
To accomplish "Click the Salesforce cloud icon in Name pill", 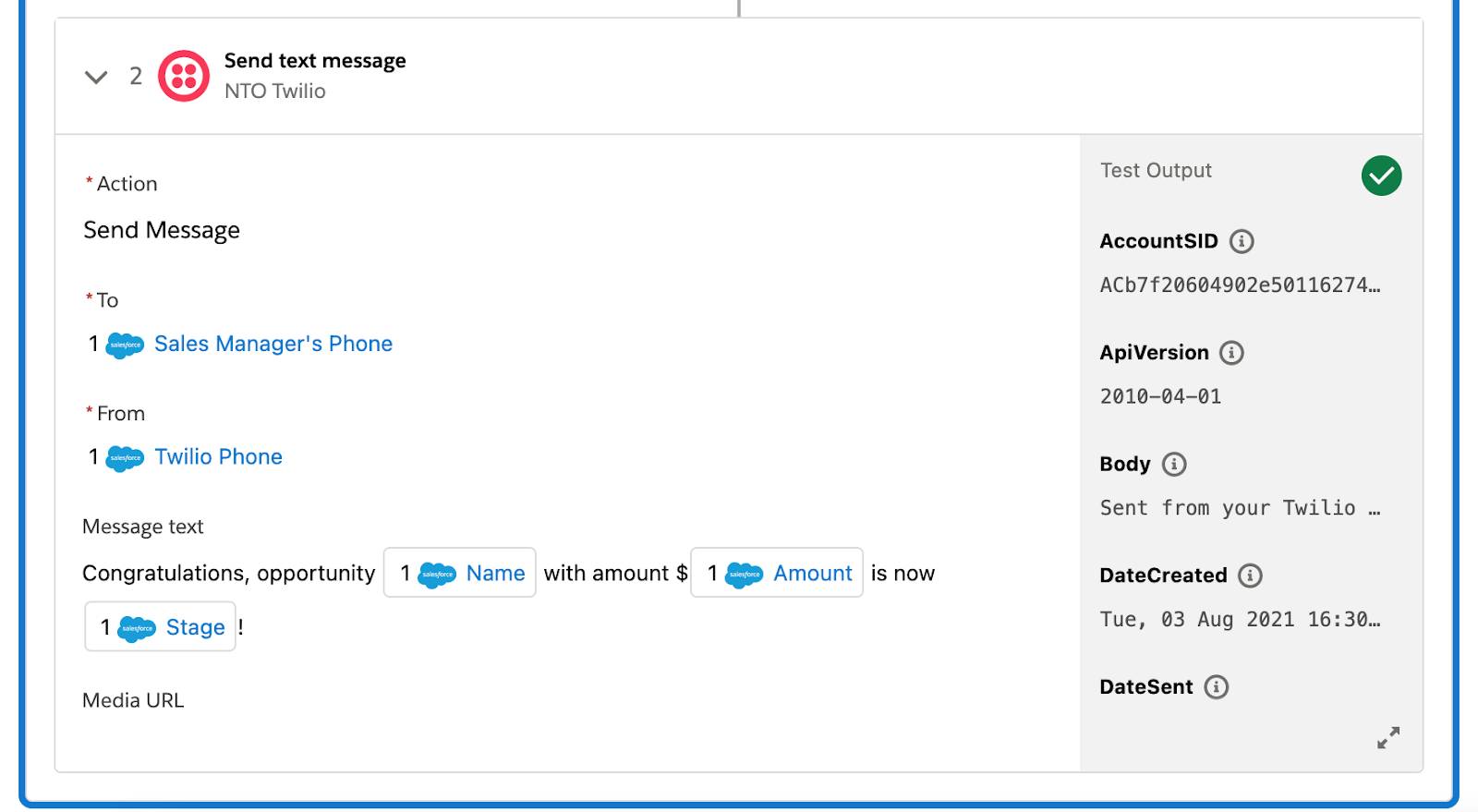I will click(437, 575).
